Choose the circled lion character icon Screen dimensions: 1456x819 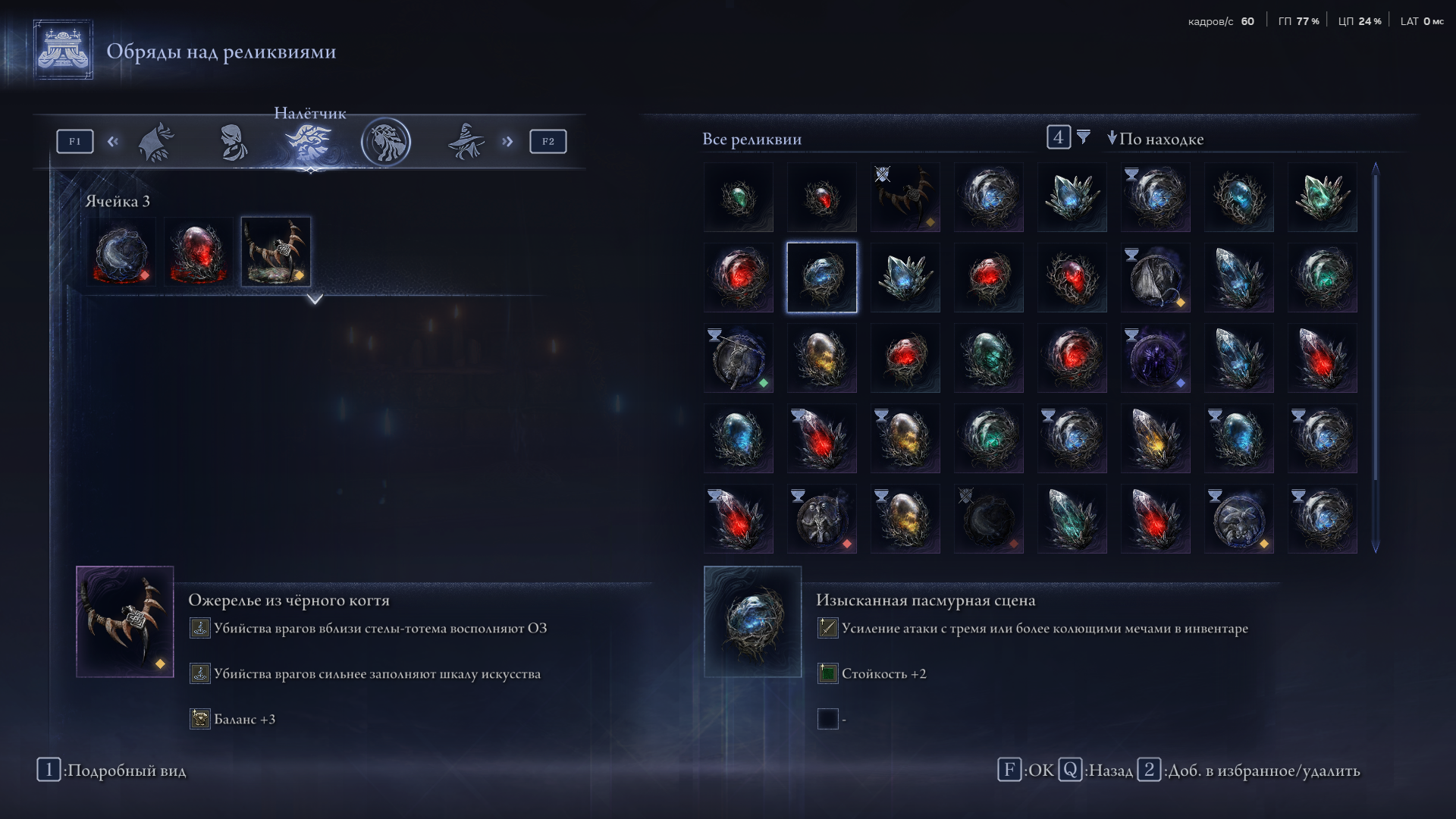(x=386, y=142)
